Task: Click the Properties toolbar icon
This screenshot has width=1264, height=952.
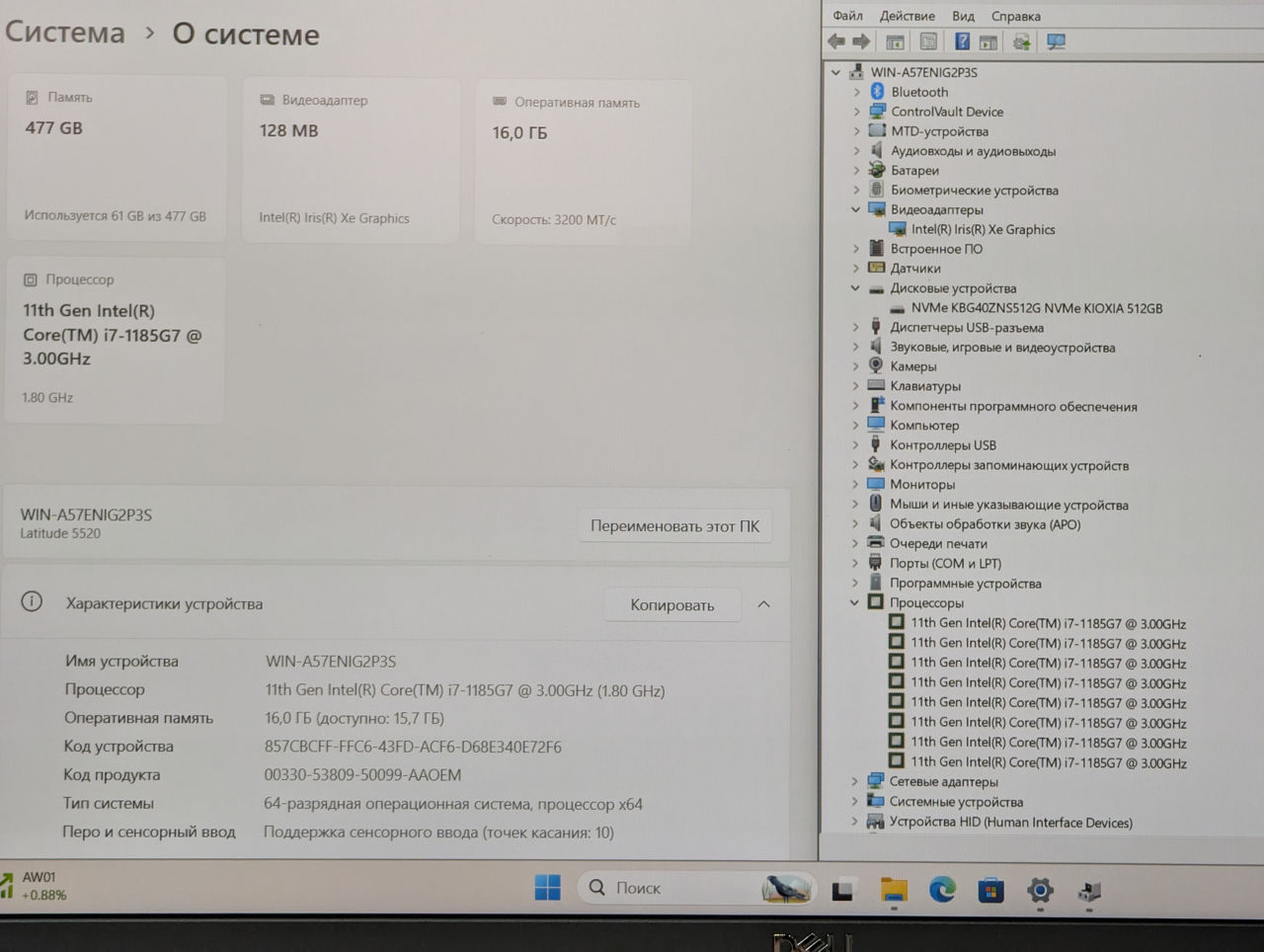Action: coord(928,41)
